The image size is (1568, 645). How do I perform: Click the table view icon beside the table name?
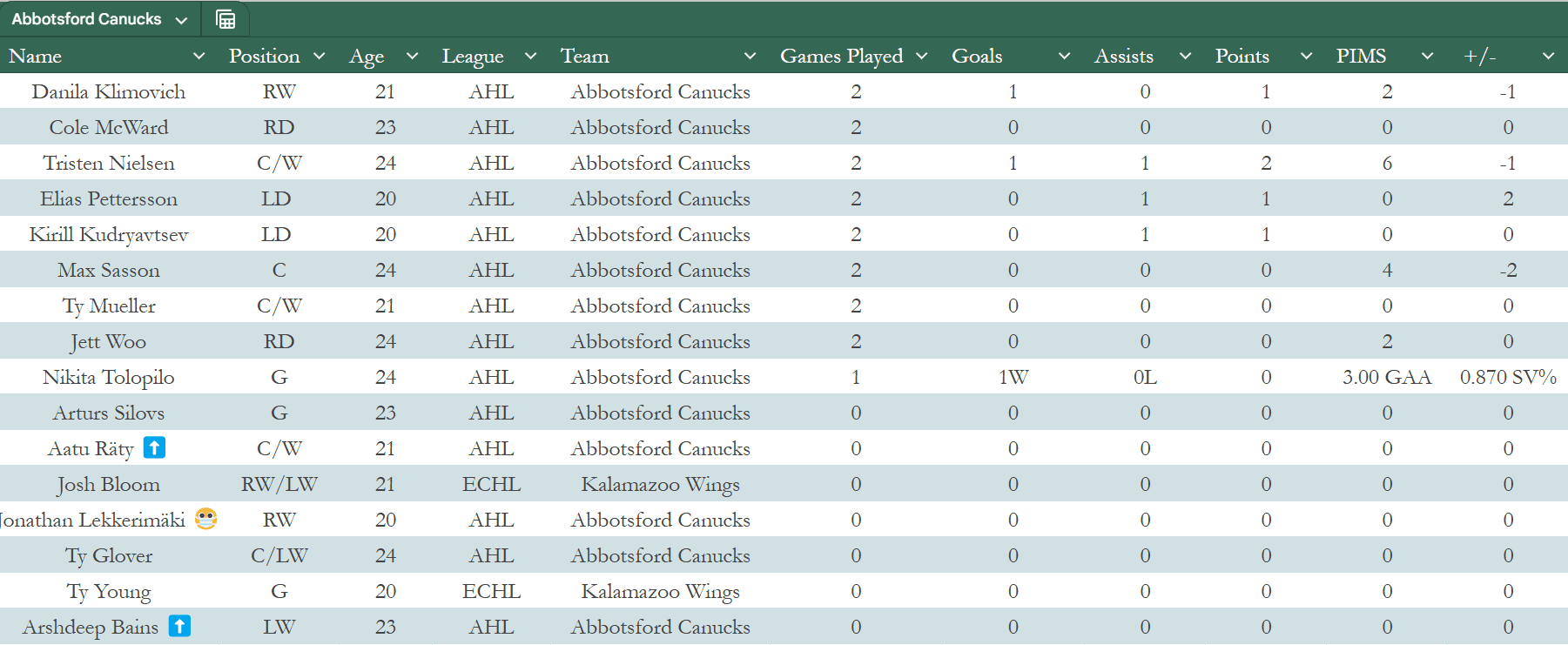225,19
